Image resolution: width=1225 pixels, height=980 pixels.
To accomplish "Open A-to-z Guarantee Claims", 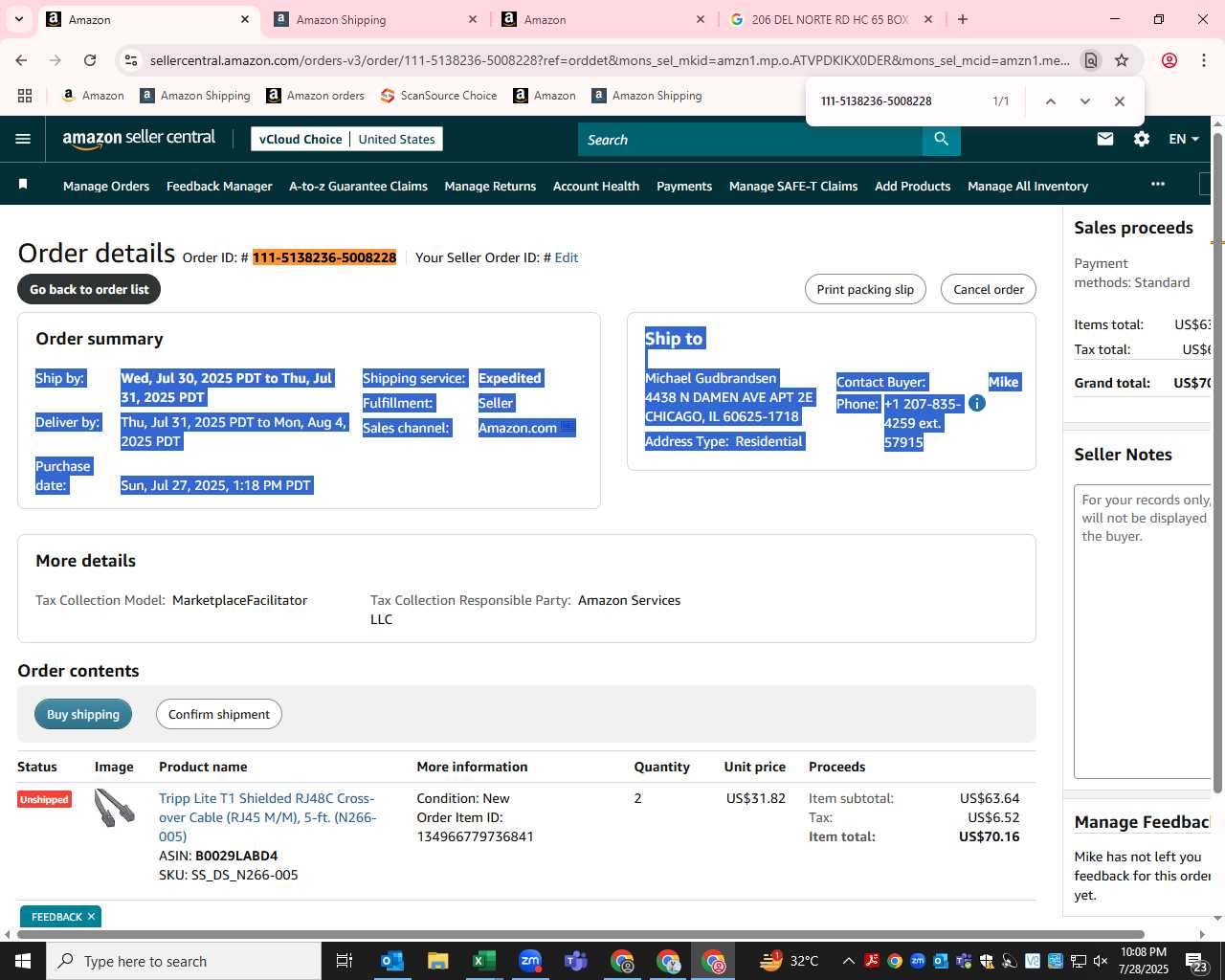I will (358, 186).
